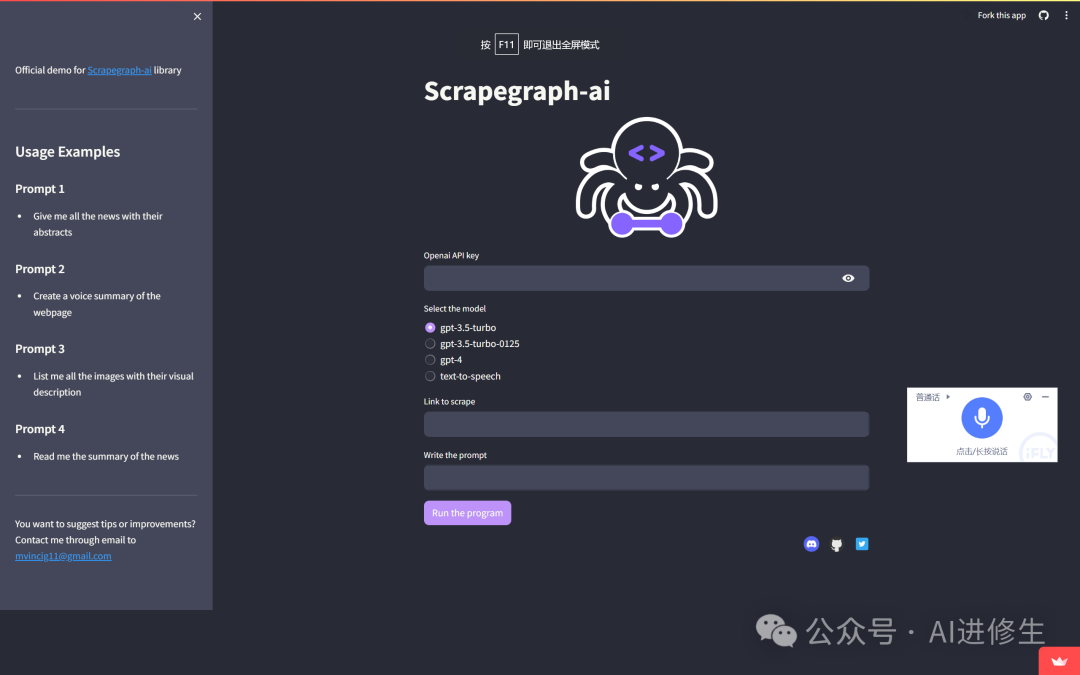The height and width of the screenshot is (675, 1080).
Task: Expand the 普通话 language selector arrow
Action: pos(948,397)
